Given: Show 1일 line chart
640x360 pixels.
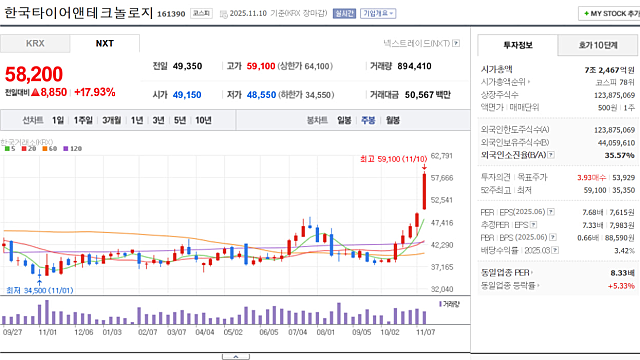Looking at the screenshot, I should (58, 120).
